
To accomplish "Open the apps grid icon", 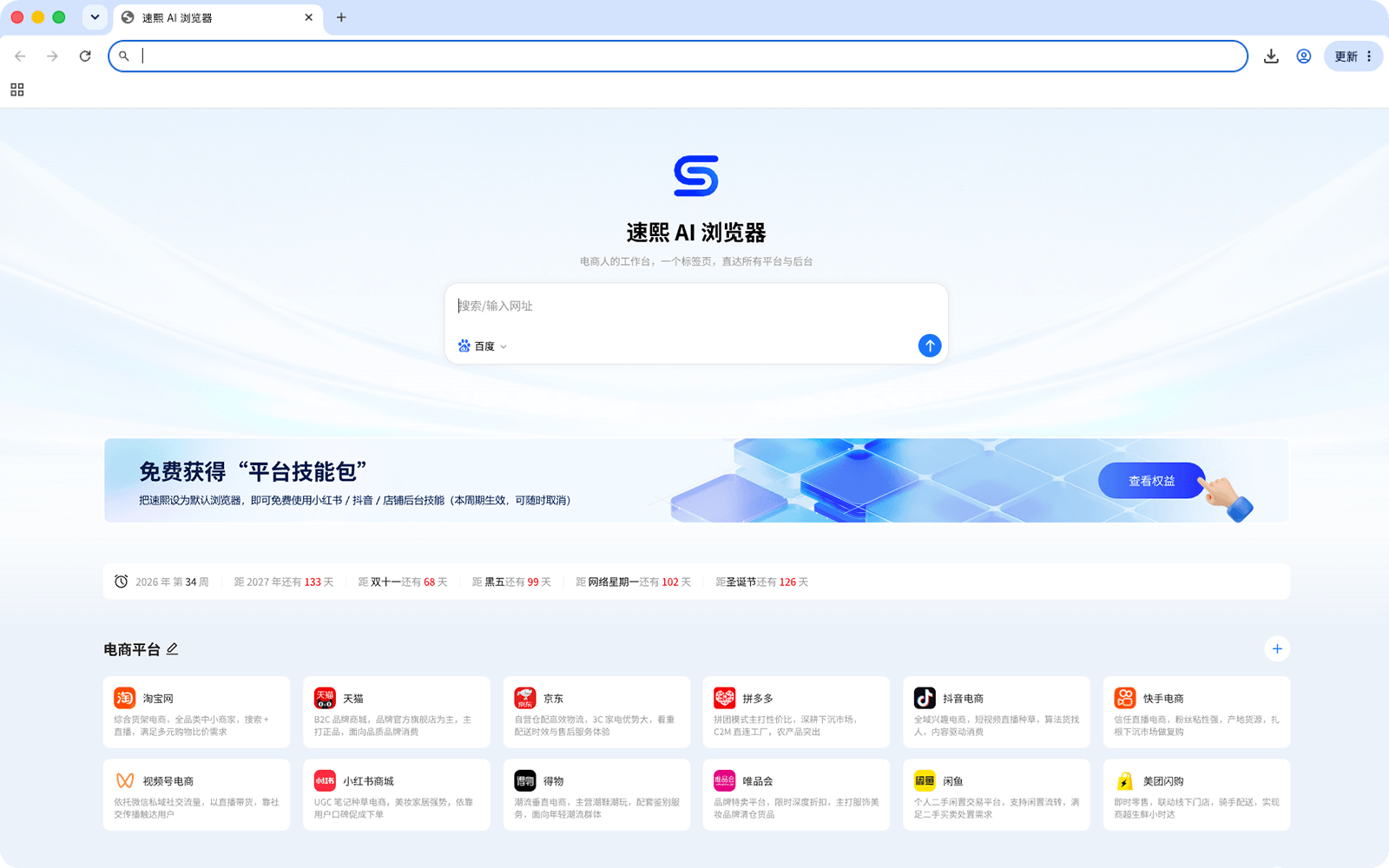I will [x=17, y=89].
